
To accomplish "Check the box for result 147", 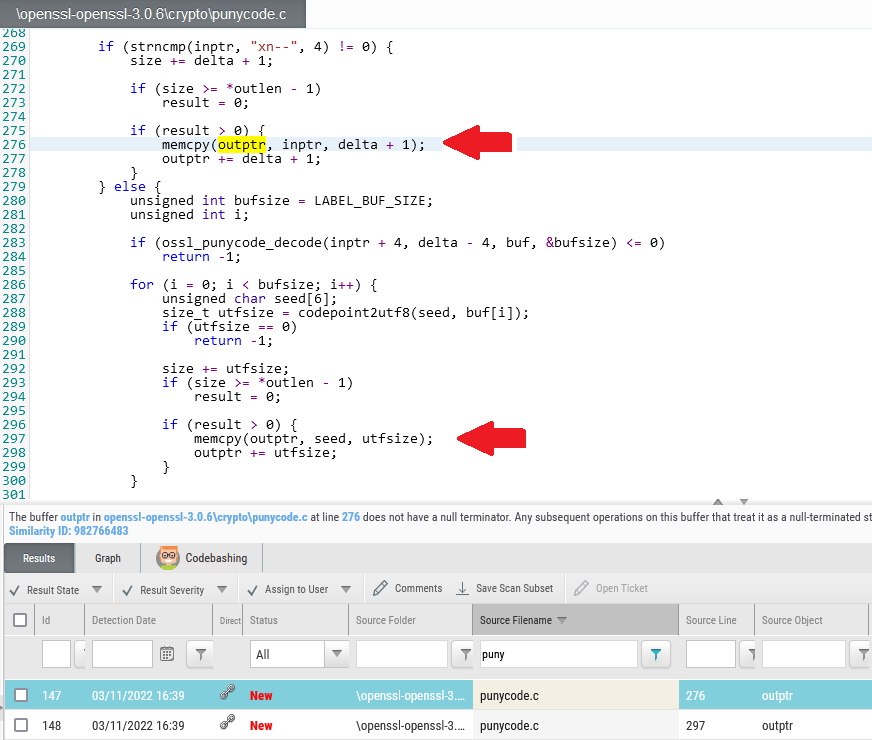I will click(21, 695).
